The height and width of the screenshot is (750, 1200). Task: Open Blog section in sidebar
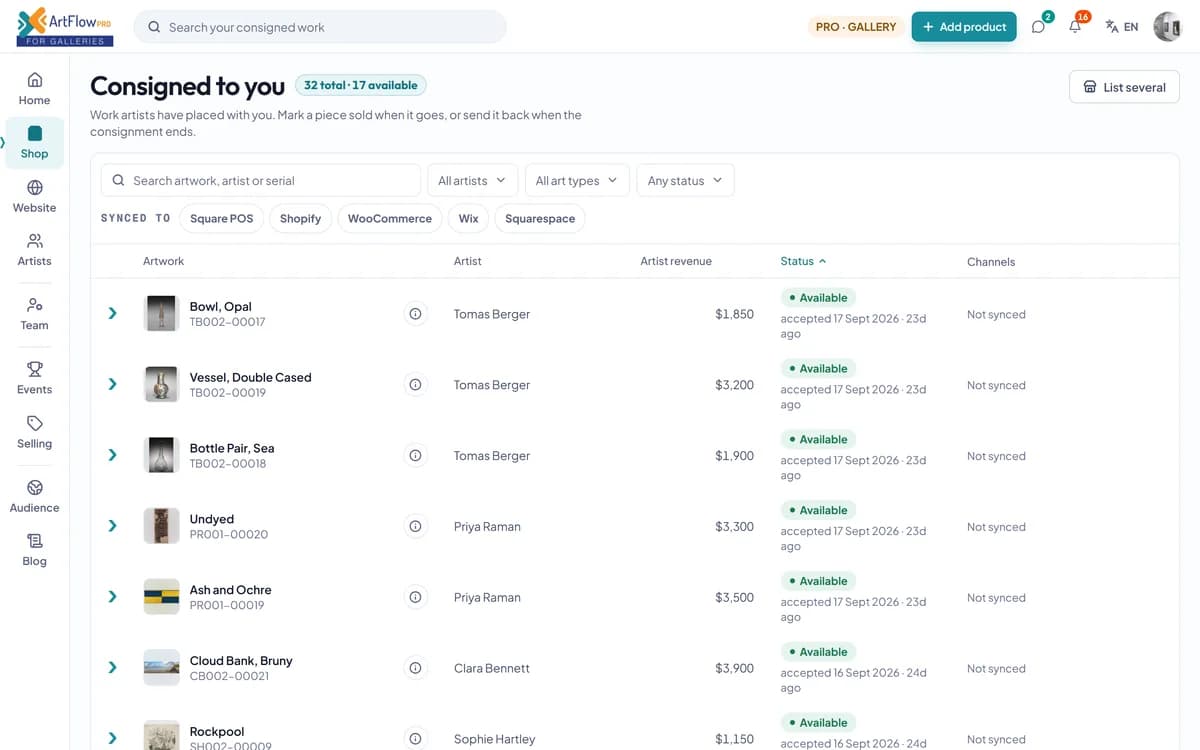pyautogui.click(x=35, y=550)
